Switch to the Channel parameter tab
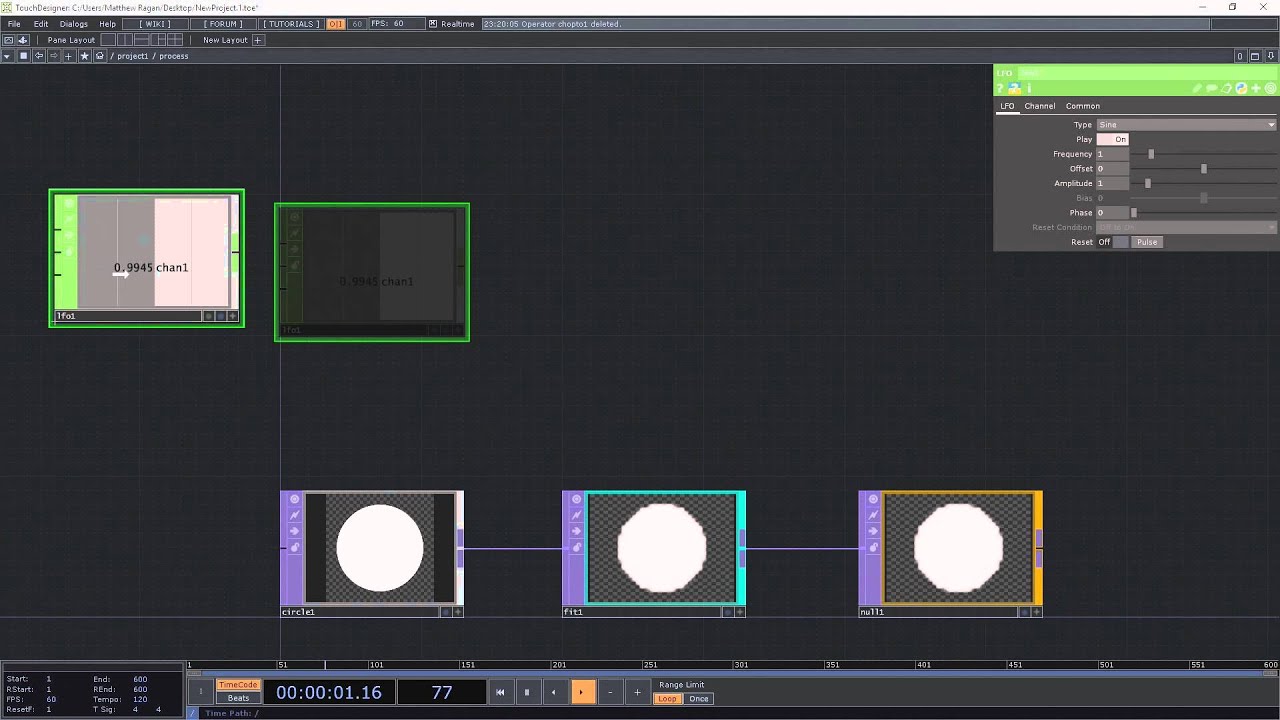This screenshot has height=720, width=1280. [x=1039, y=106]
